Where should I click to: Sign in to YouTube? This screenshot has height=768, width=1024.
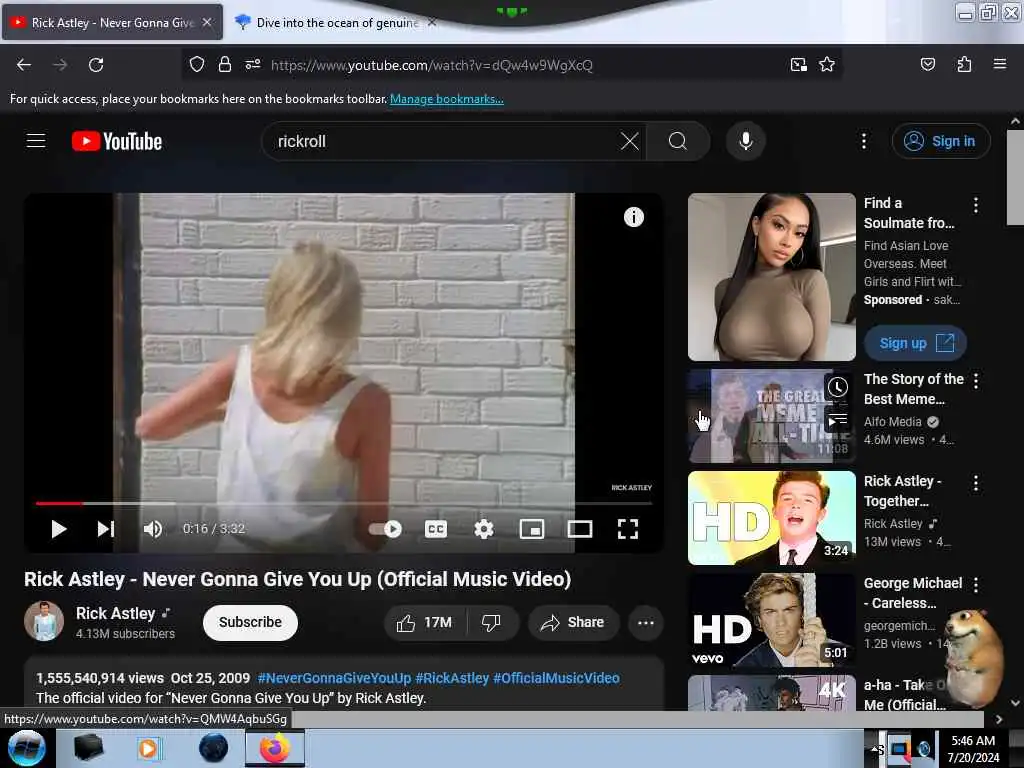[941, 141]
